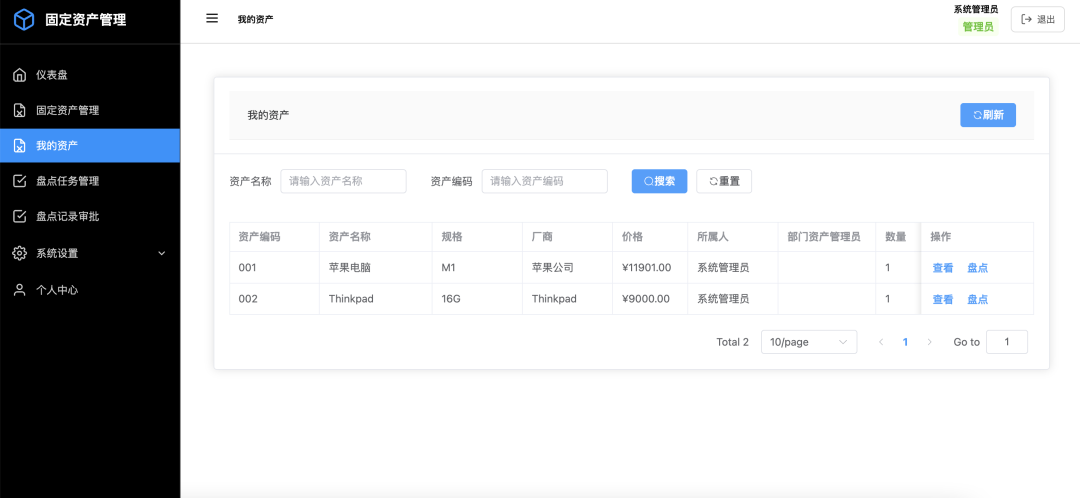Viewport: 1080px width, 498px height.
Task: Open the 10/page size dropdown
Action: pos(809,342)
